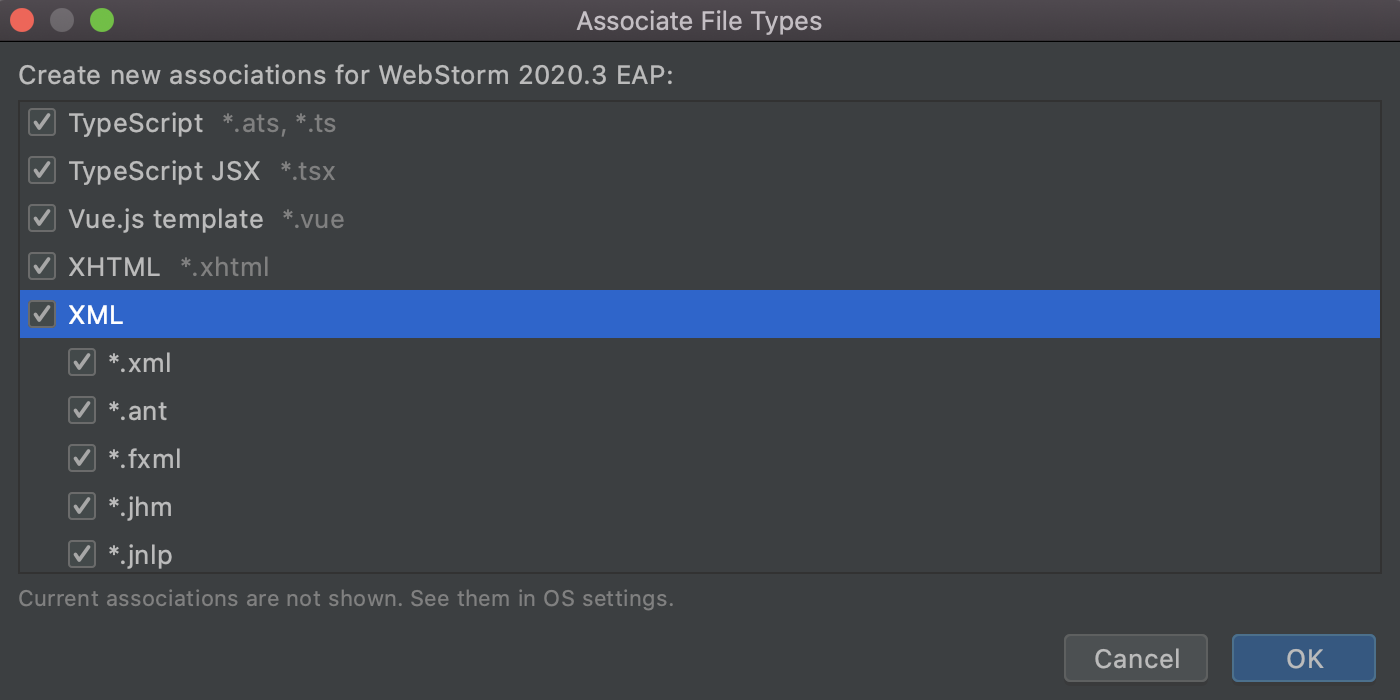Uncheck the *.ant extension checkbox
1400x700 pixels.
pos(82,411)
